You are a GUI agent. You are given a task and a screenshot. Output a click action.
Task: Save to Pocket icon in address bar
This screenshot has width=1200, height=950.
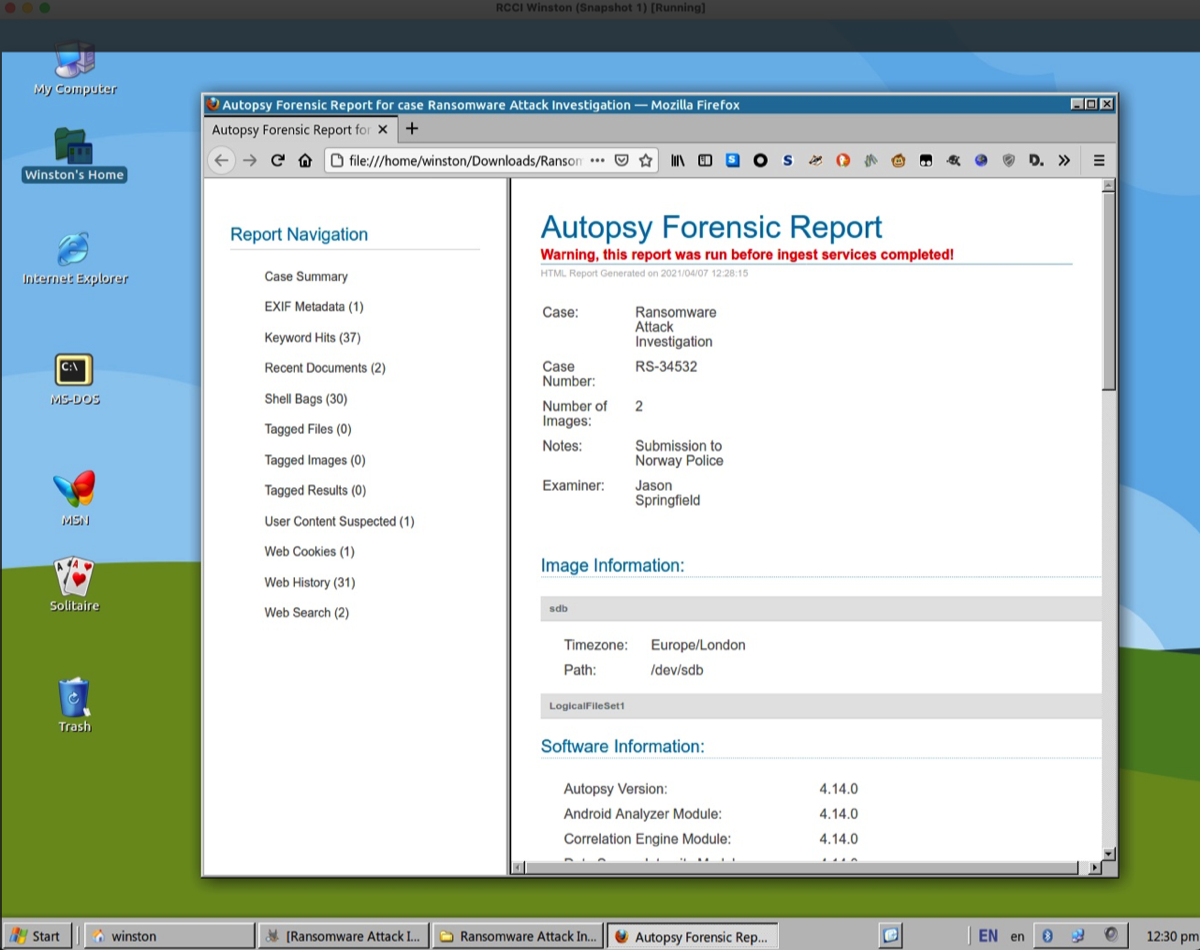tap(621, 160)
